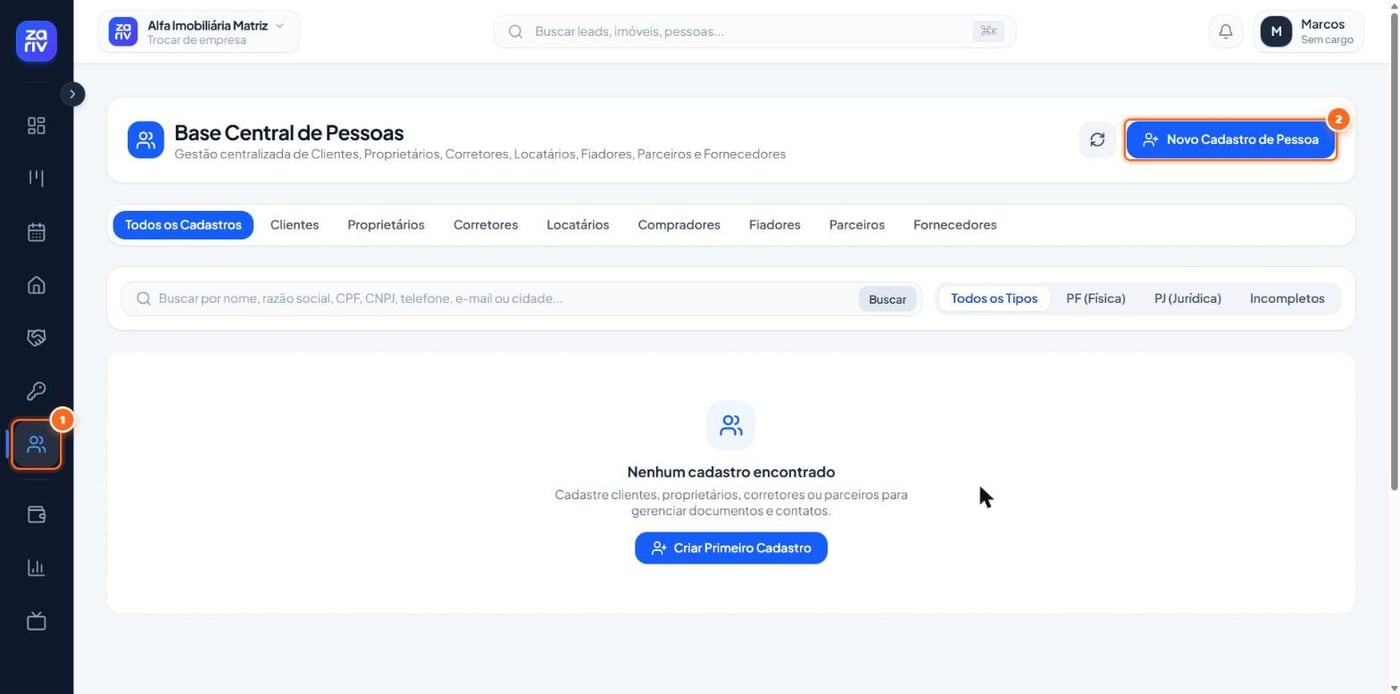Switch to Fornecedores tab
Image resolution: width=1400 pixels, height=694 pixels.
955,225
